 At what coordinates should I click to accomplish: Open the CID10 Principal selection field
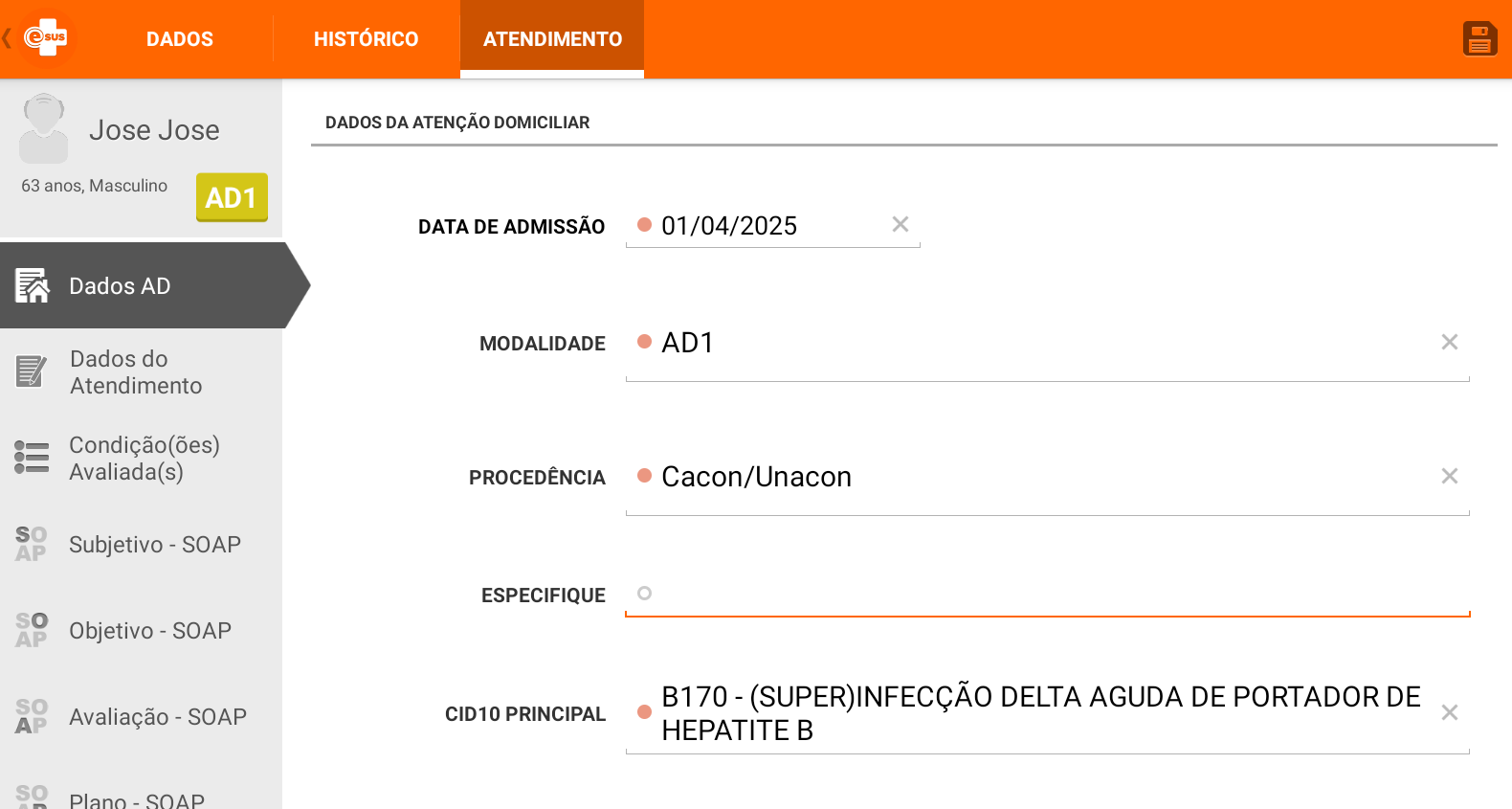(x=1048, y=713)
